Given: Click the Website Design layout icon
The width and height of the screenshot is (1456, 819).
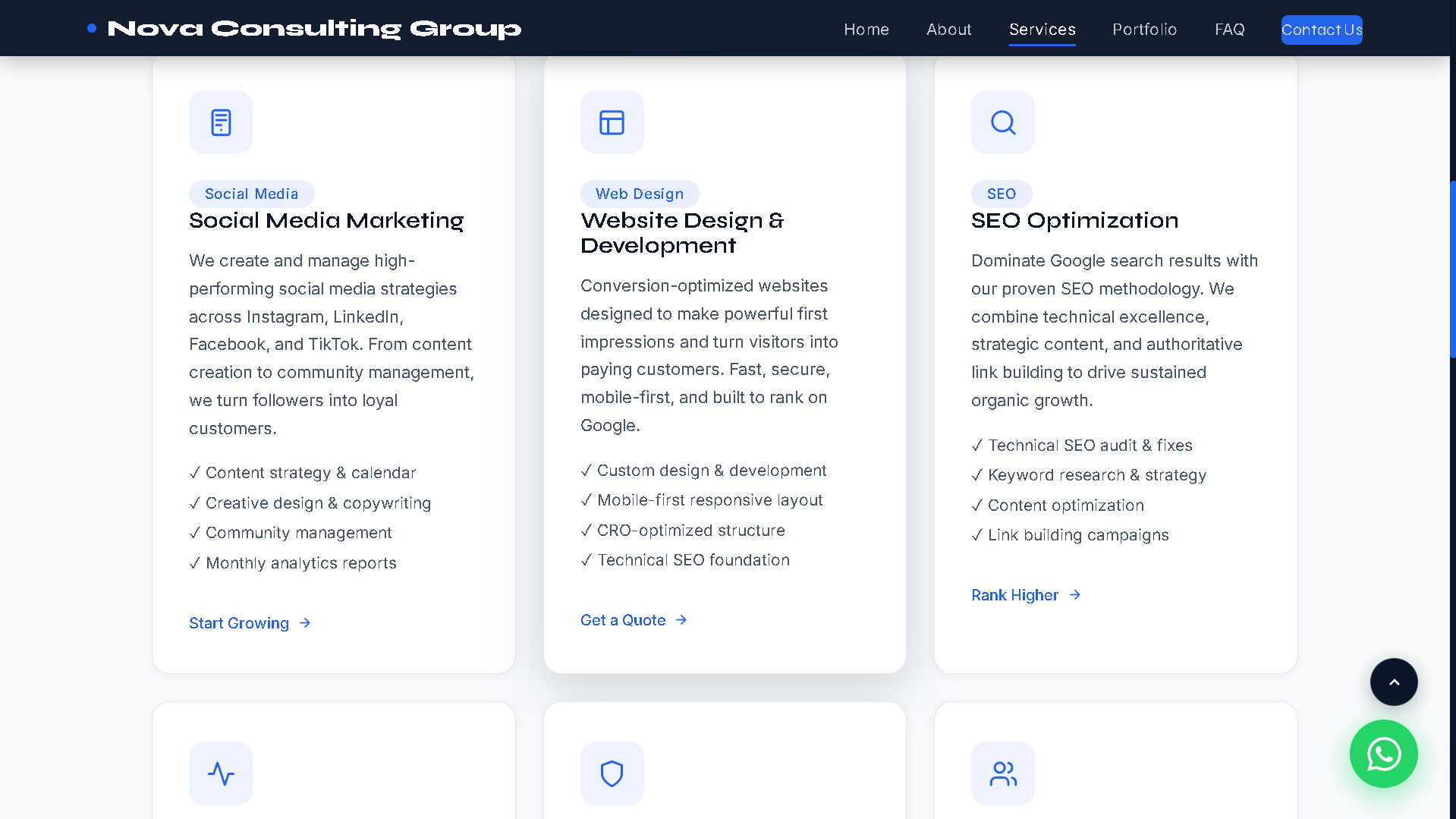Looking at the screenshot, I should pos(612,122).
